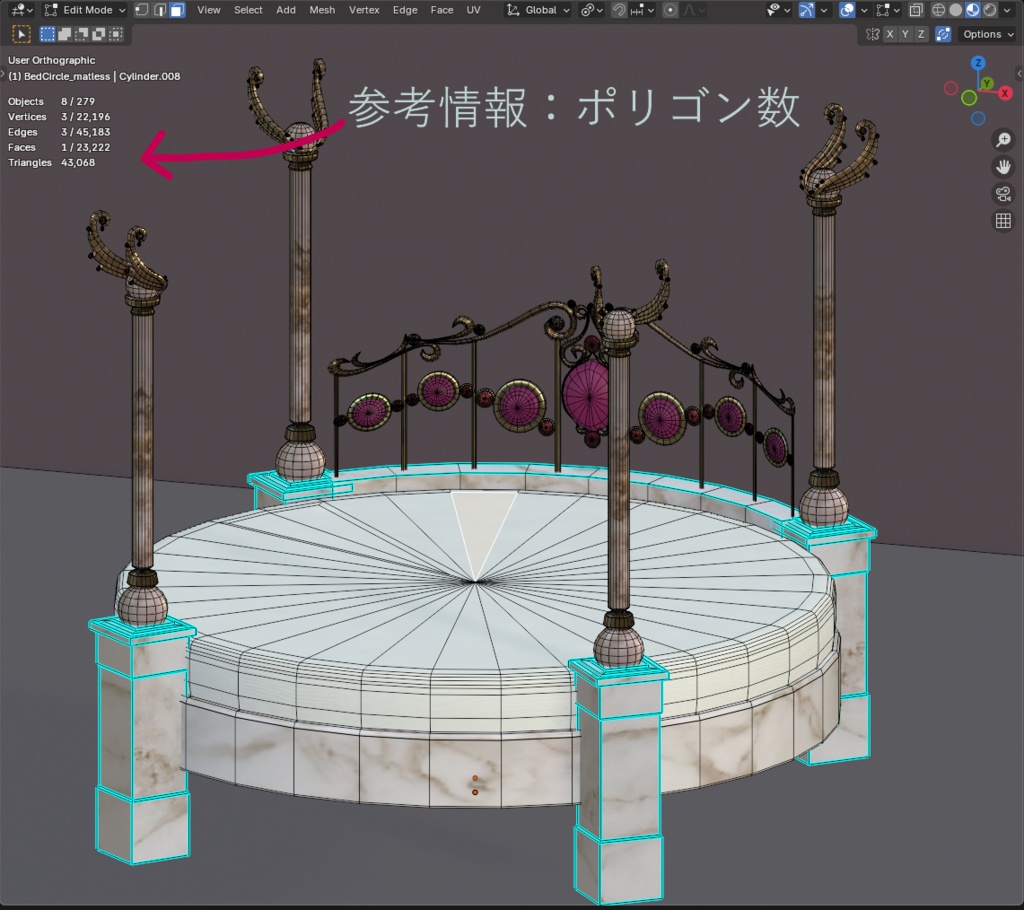Toggle the Y mirror axis button

click(x=904, y=34)
